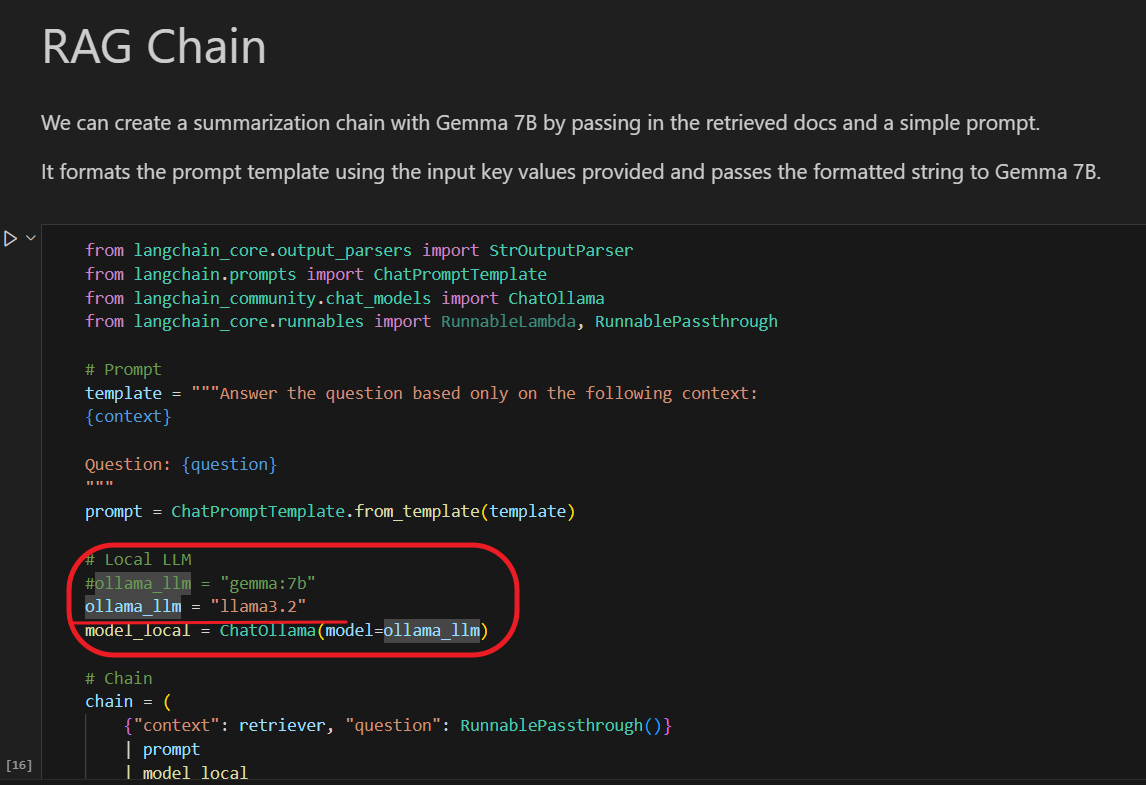Click the 'chain = (' line
The height and width of the screenshot is (785, 1146).
[128, 702]
